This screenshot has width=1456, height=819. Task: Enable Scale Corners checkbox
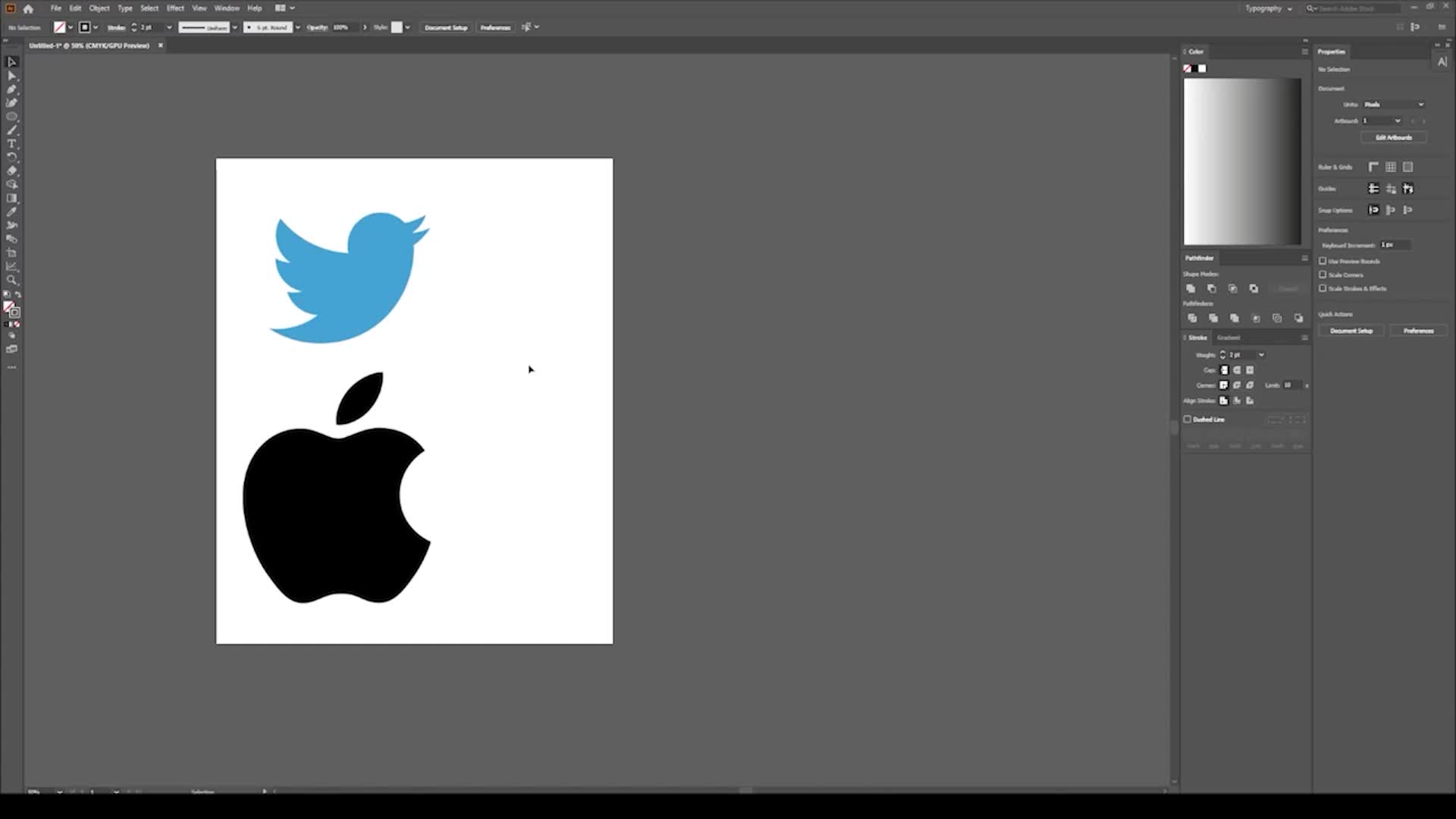[x=1323, y=275]
